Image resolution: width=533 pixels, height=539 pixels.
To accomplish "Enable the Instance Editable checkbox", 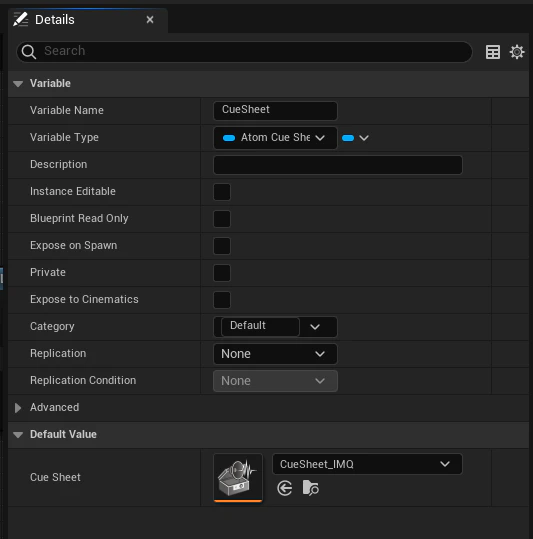I will coord(222,192).
